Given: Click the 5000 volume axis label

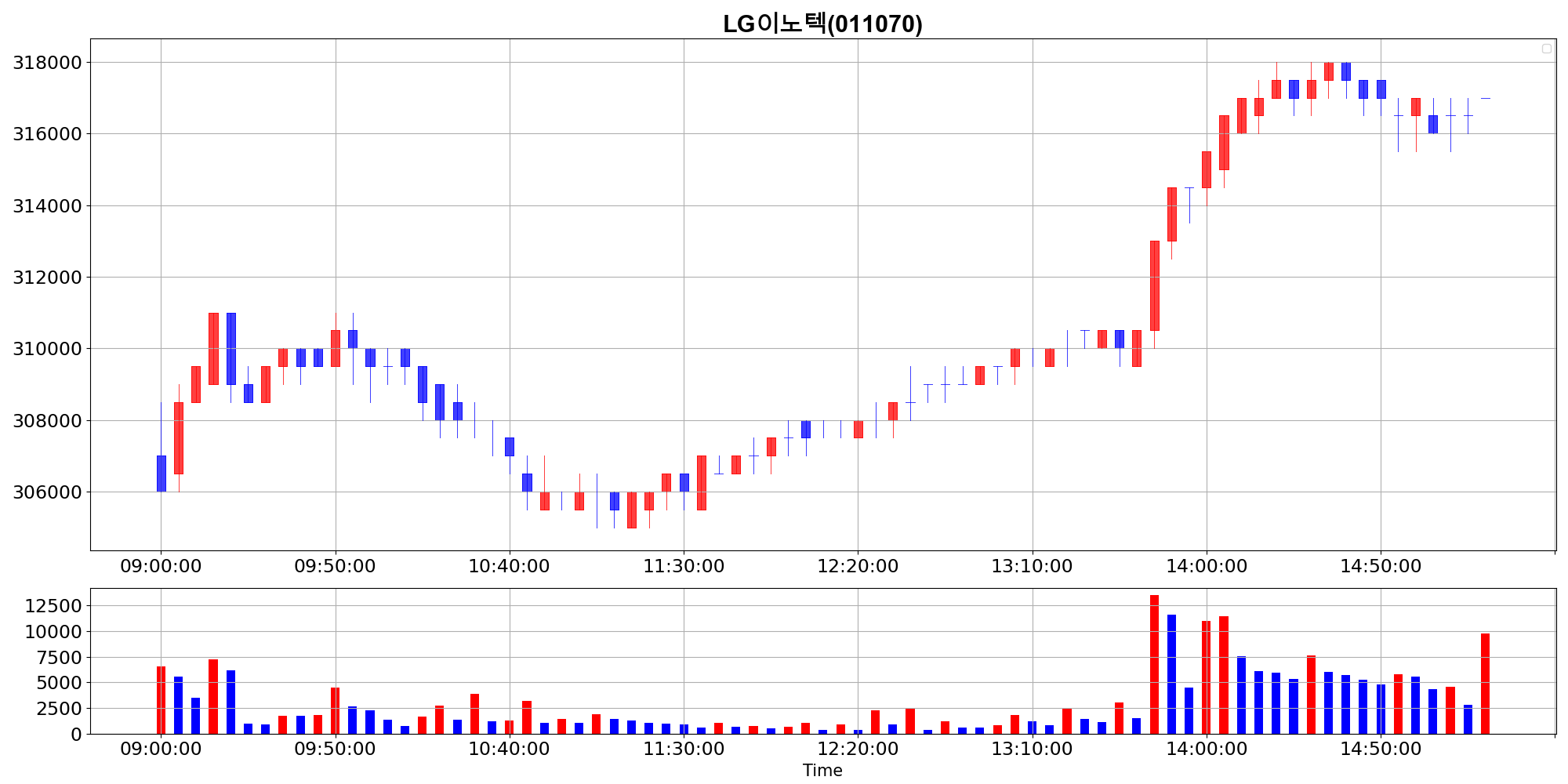Looking at the screenshot, I should (x=59, y=683).
